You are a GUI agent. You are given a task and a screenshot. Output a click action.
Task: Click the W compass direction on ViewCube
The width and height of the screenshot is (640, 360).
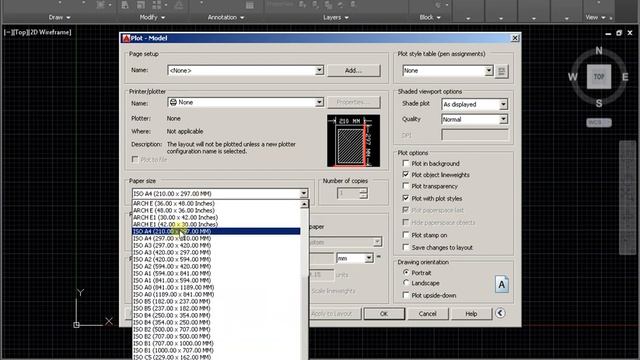(573, 77)
